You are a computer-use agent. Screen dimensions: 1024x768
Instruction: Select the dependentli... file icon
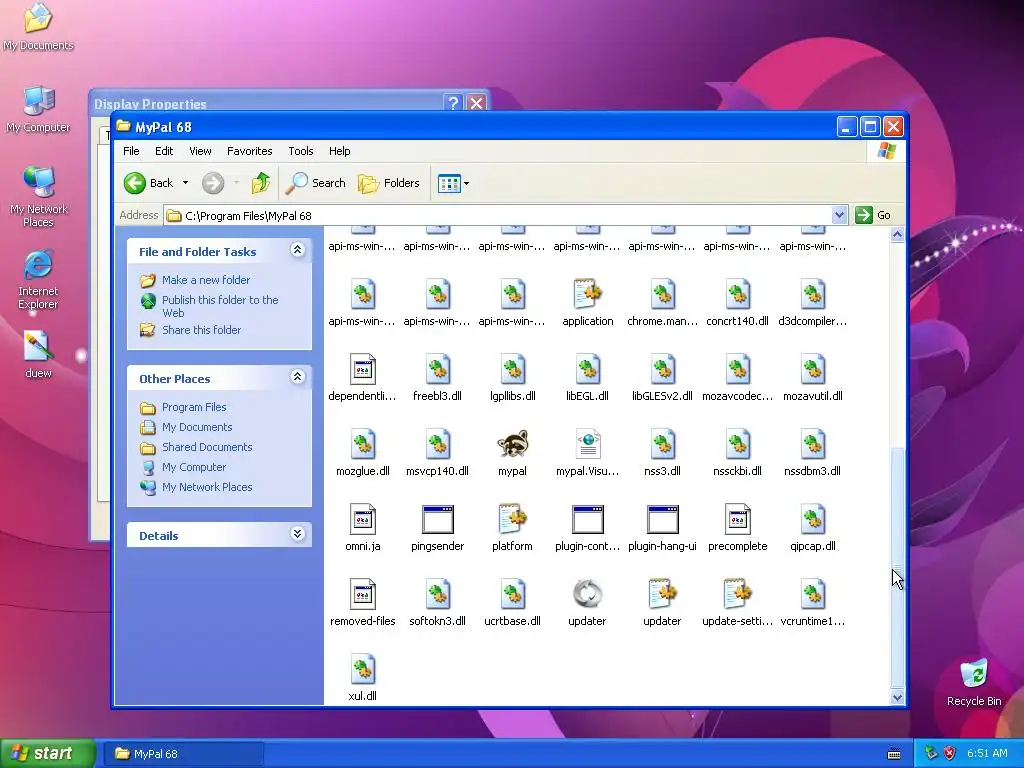click(x=362, y=370)
